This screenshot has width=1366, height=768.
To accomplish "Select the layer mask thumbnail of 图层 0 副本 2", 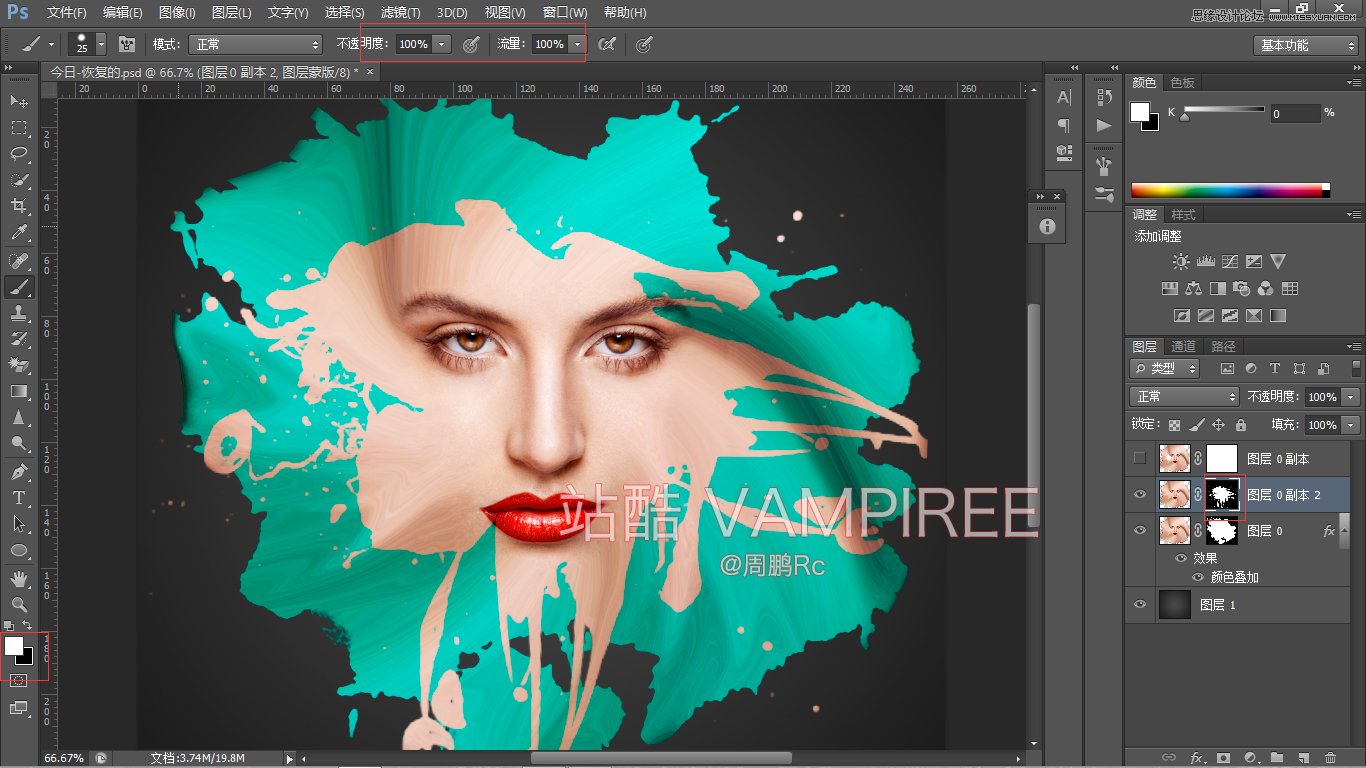I will point(1222,495).
